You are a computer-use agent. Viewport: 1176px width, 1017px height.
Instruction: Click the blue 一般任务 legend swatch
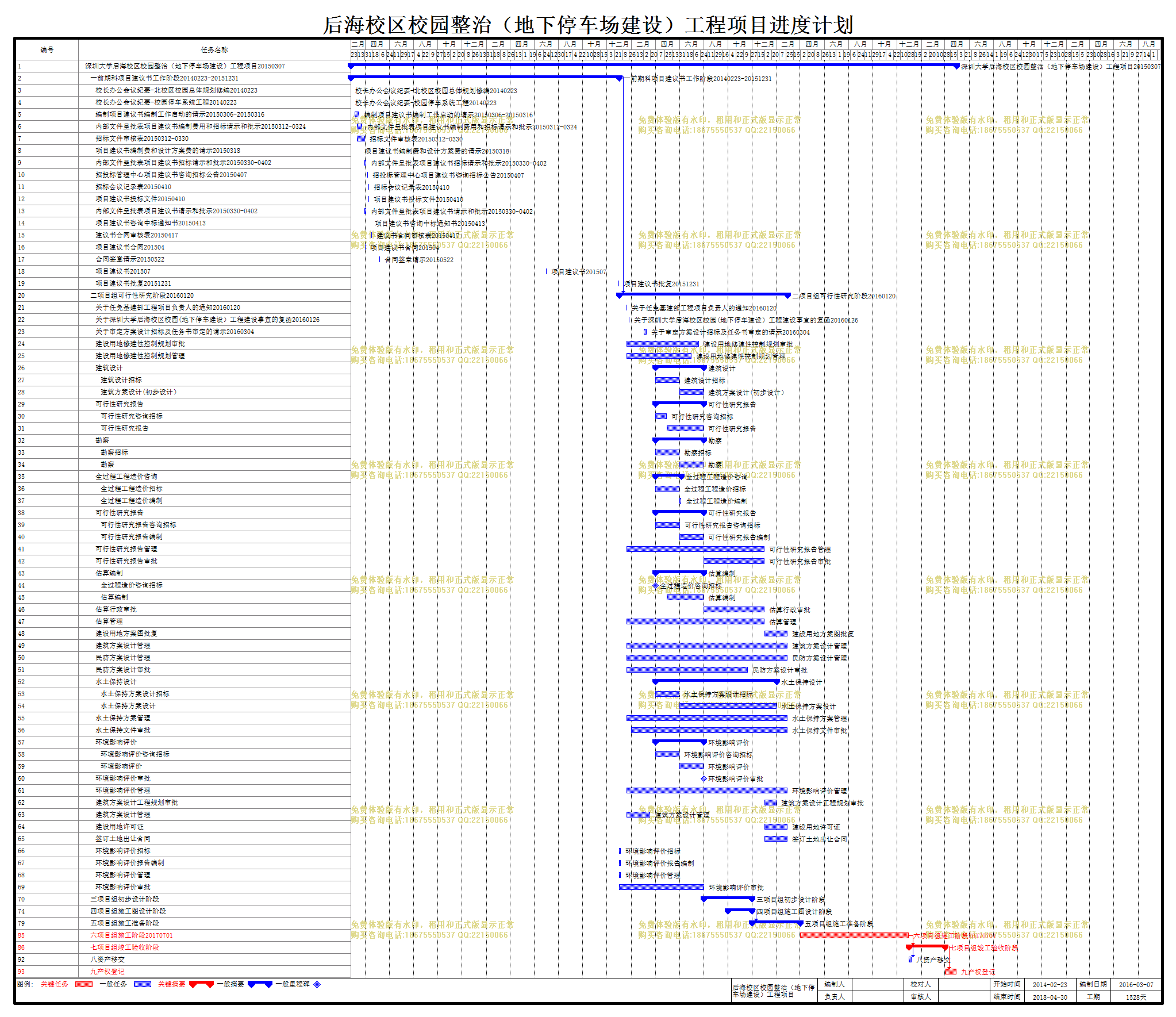(143, 984)
